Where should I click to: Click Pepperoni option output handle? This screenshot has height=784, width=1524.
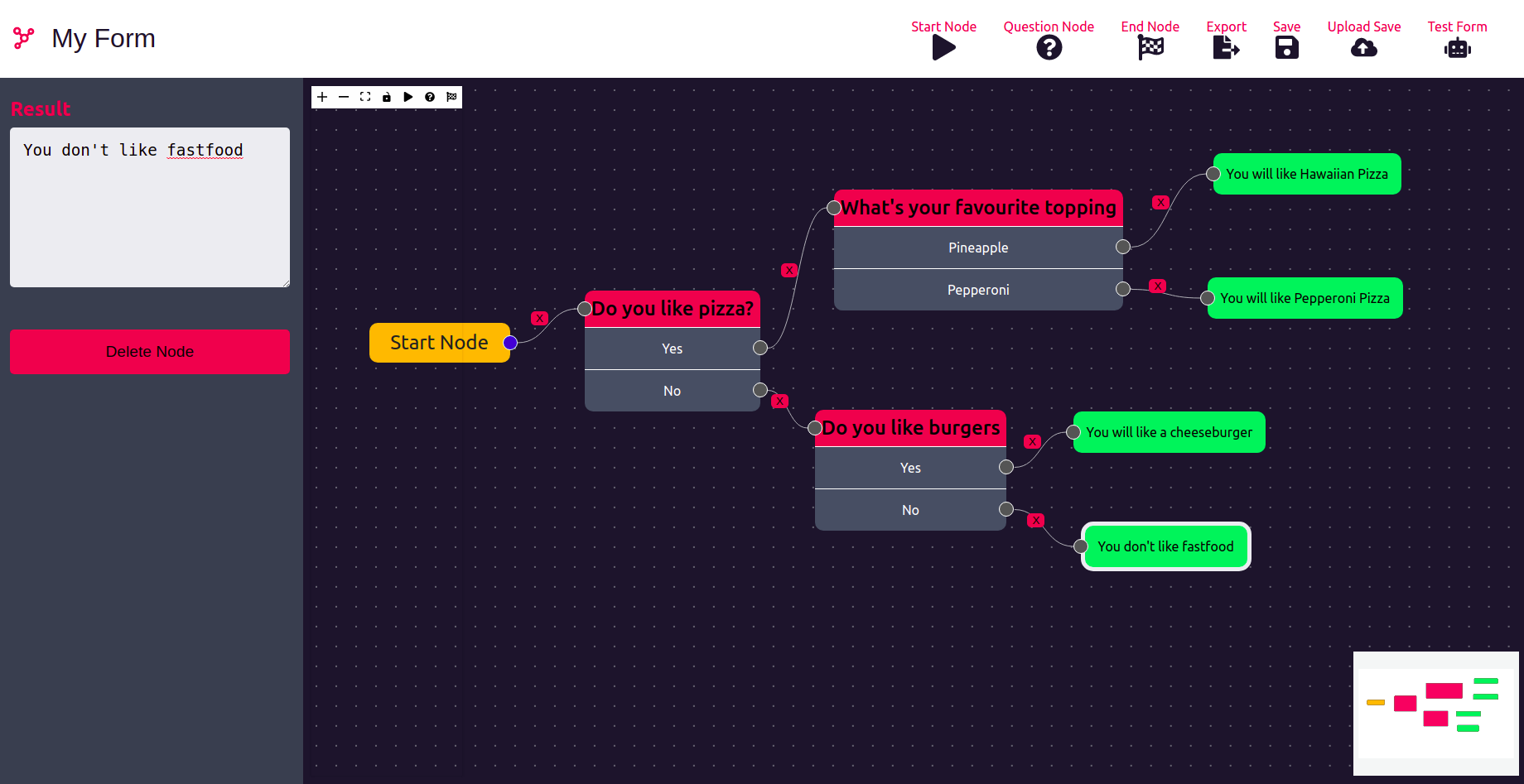pos(1123,289)
